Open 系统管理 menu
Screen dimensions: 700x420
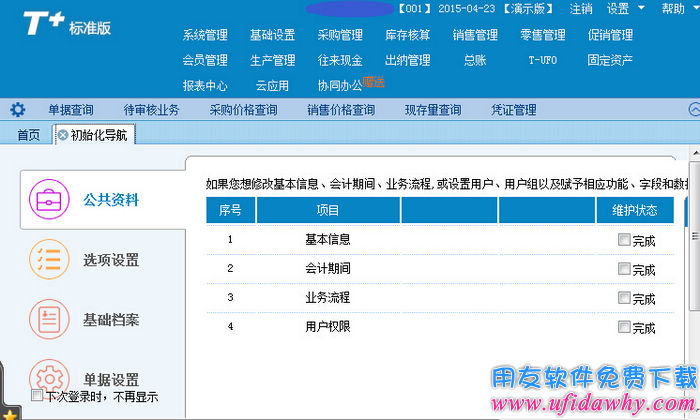205,35
